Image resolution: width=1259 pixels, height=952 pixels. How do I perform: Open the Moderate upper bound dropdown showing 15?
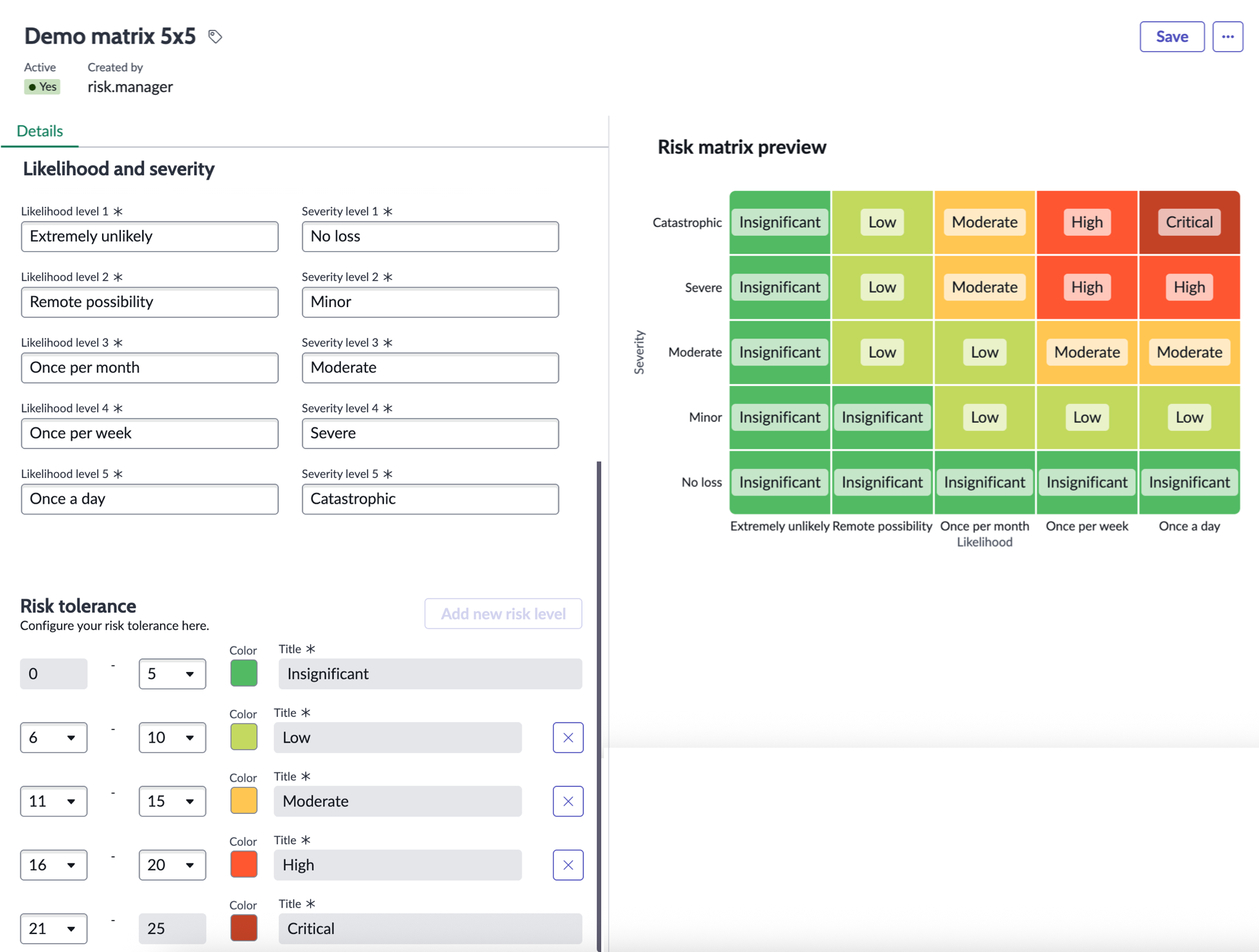(172, 801)
